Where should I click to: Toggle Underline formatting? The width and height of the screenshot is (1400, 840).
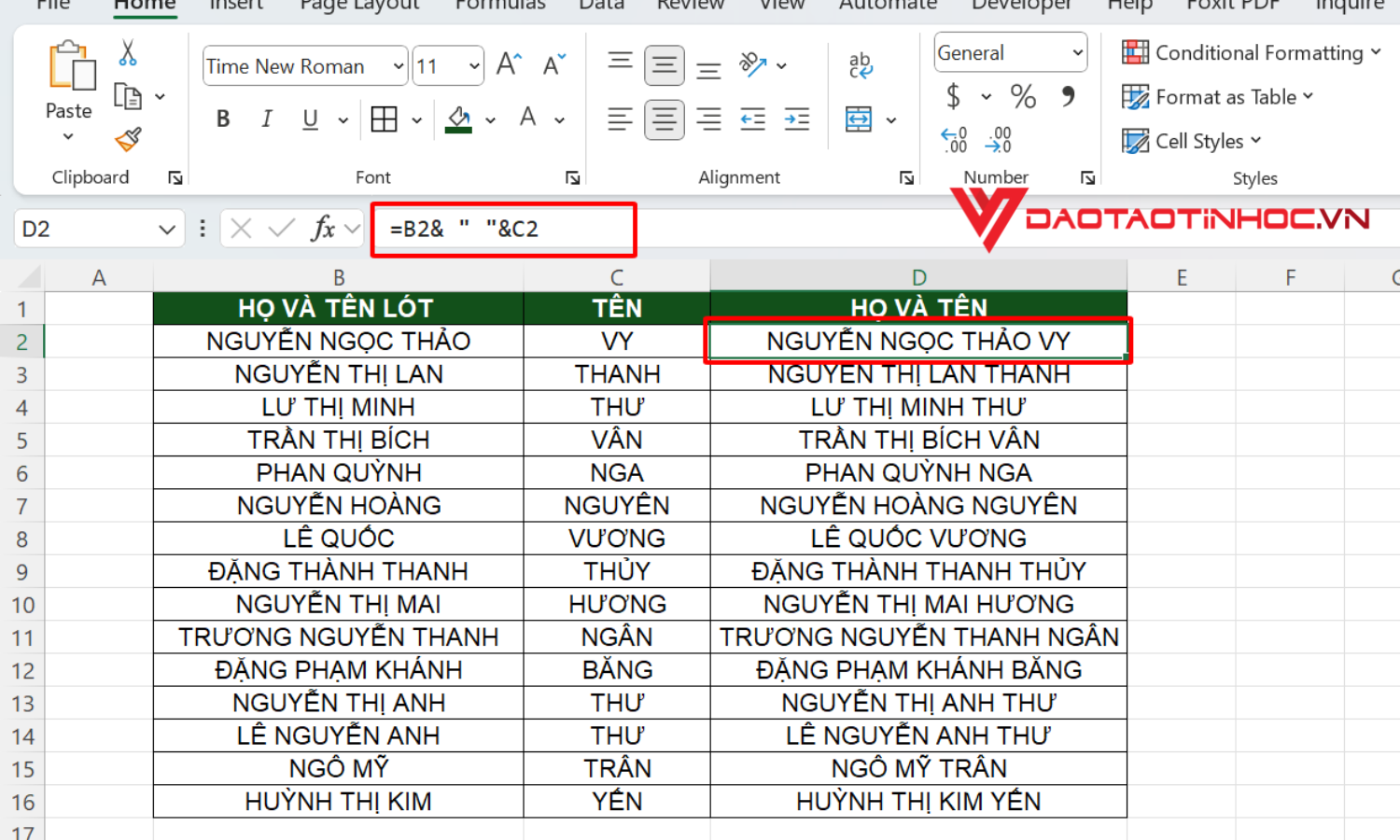pyautogui.click(x=308, y=119)
